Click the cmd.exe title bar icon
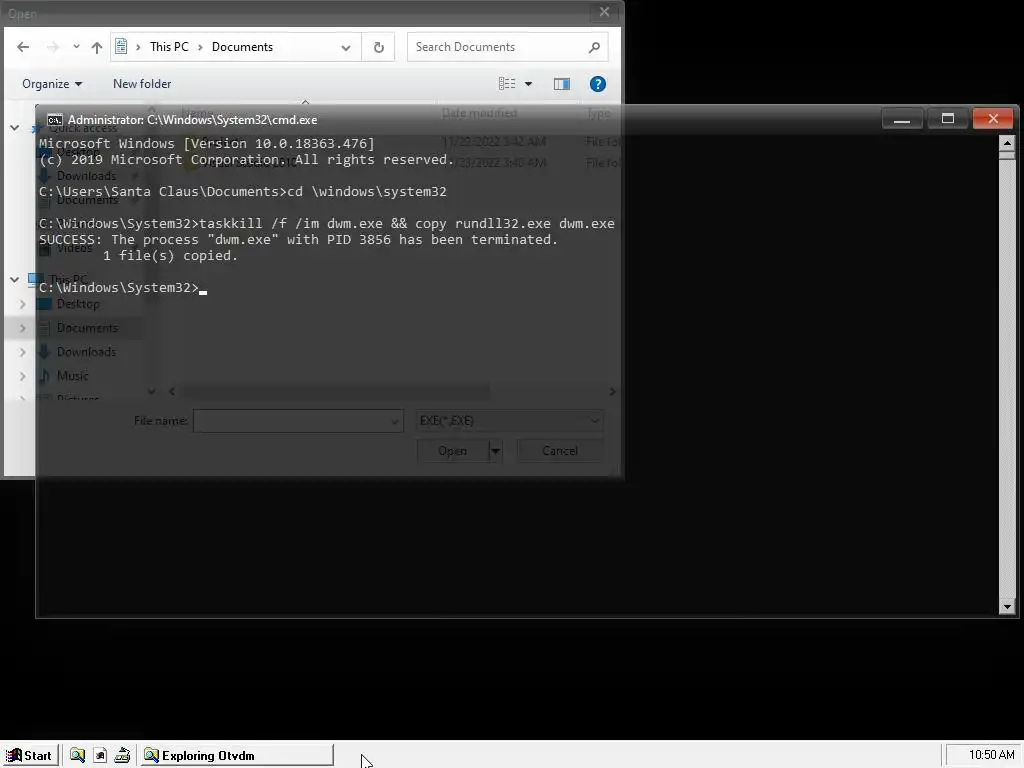 click(x=55, y=120)
